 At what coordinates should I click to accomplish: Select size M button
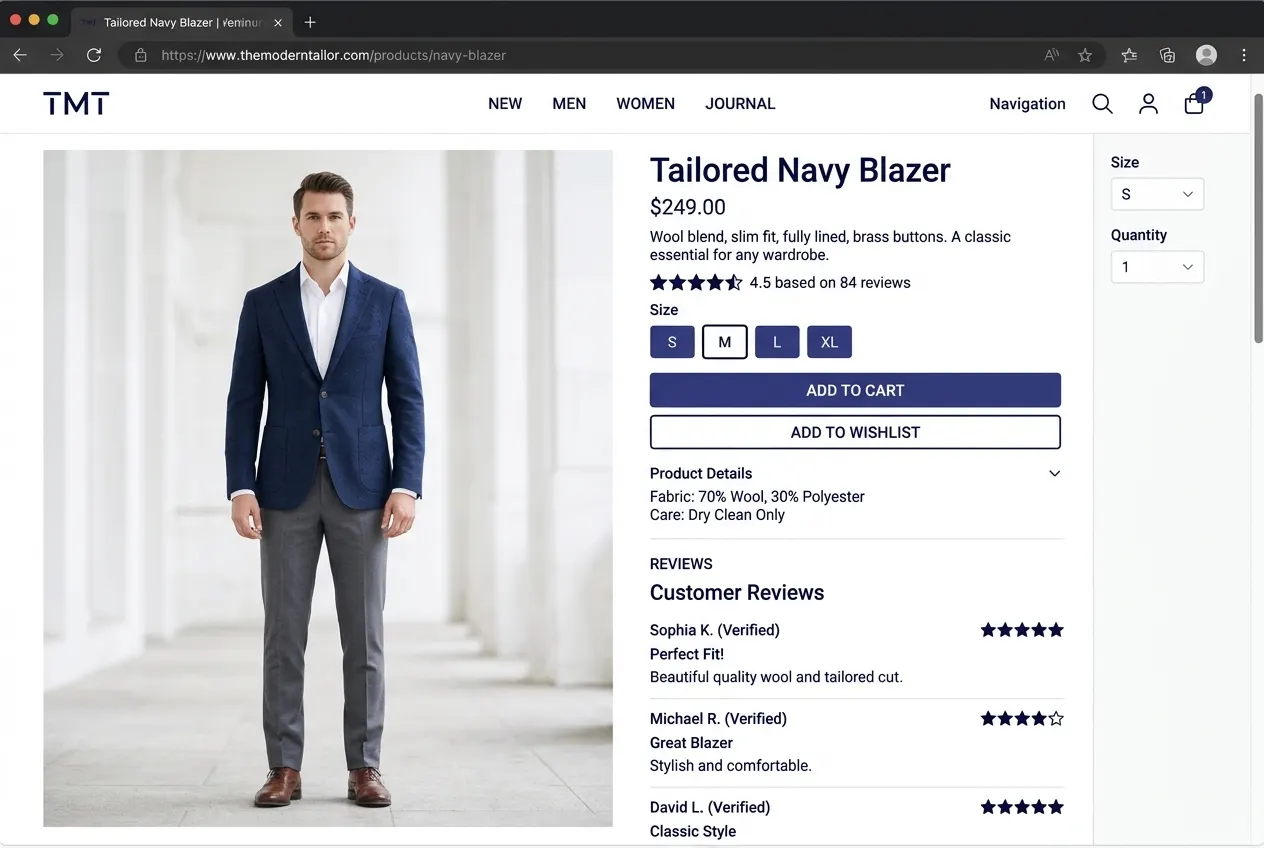[x=725, y=342]
